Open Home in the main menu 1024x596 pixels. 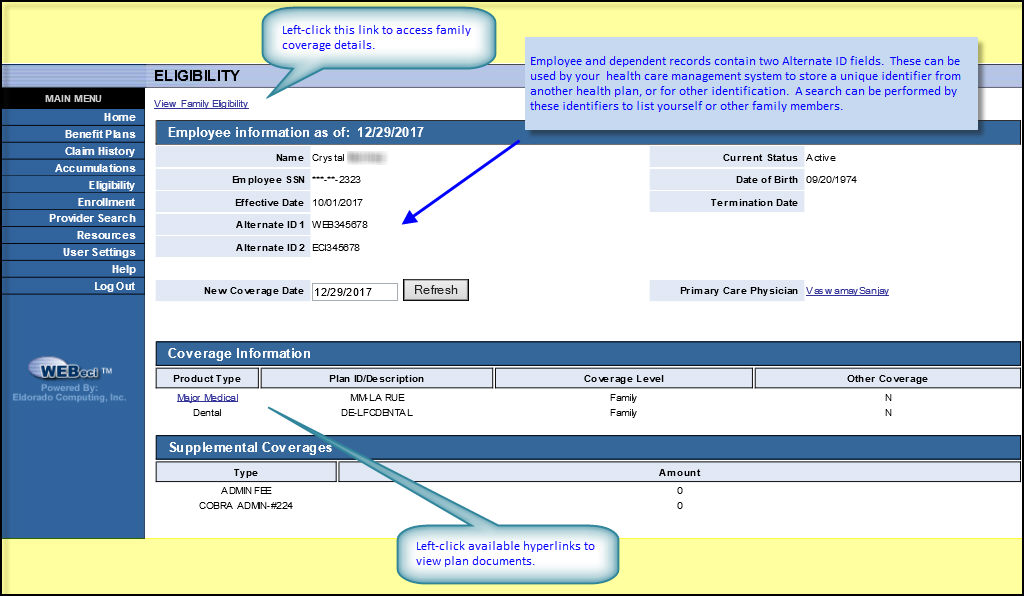[119, 117]
